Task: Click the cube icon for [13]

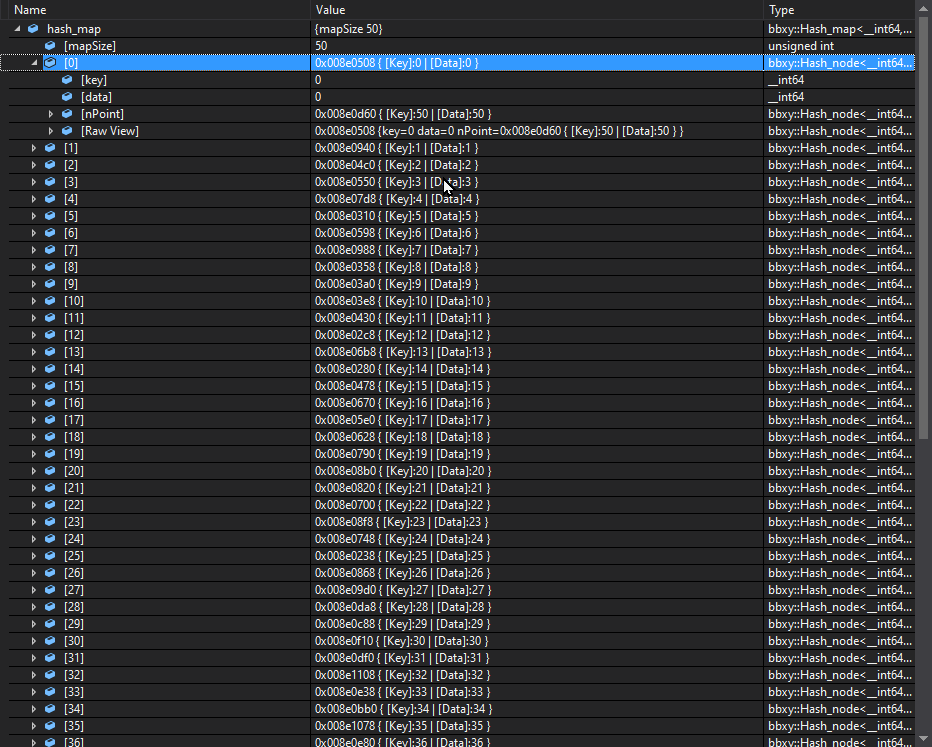Action: tap(51, 352)
